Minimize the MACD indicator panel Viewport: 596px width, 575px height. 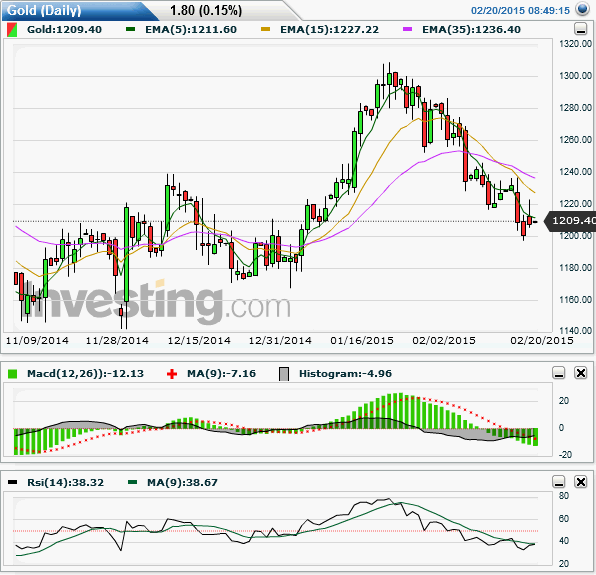(x=559, y=373)
